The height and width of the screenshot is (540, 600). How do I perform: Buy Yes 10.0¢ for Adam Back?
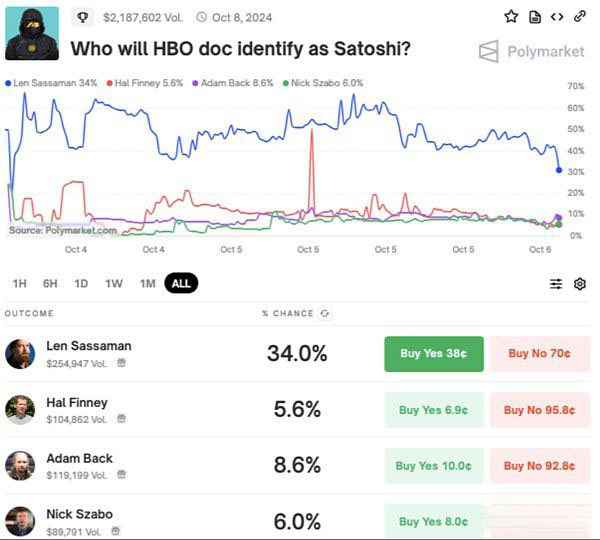pyautogui.click(x=434, y=466)
